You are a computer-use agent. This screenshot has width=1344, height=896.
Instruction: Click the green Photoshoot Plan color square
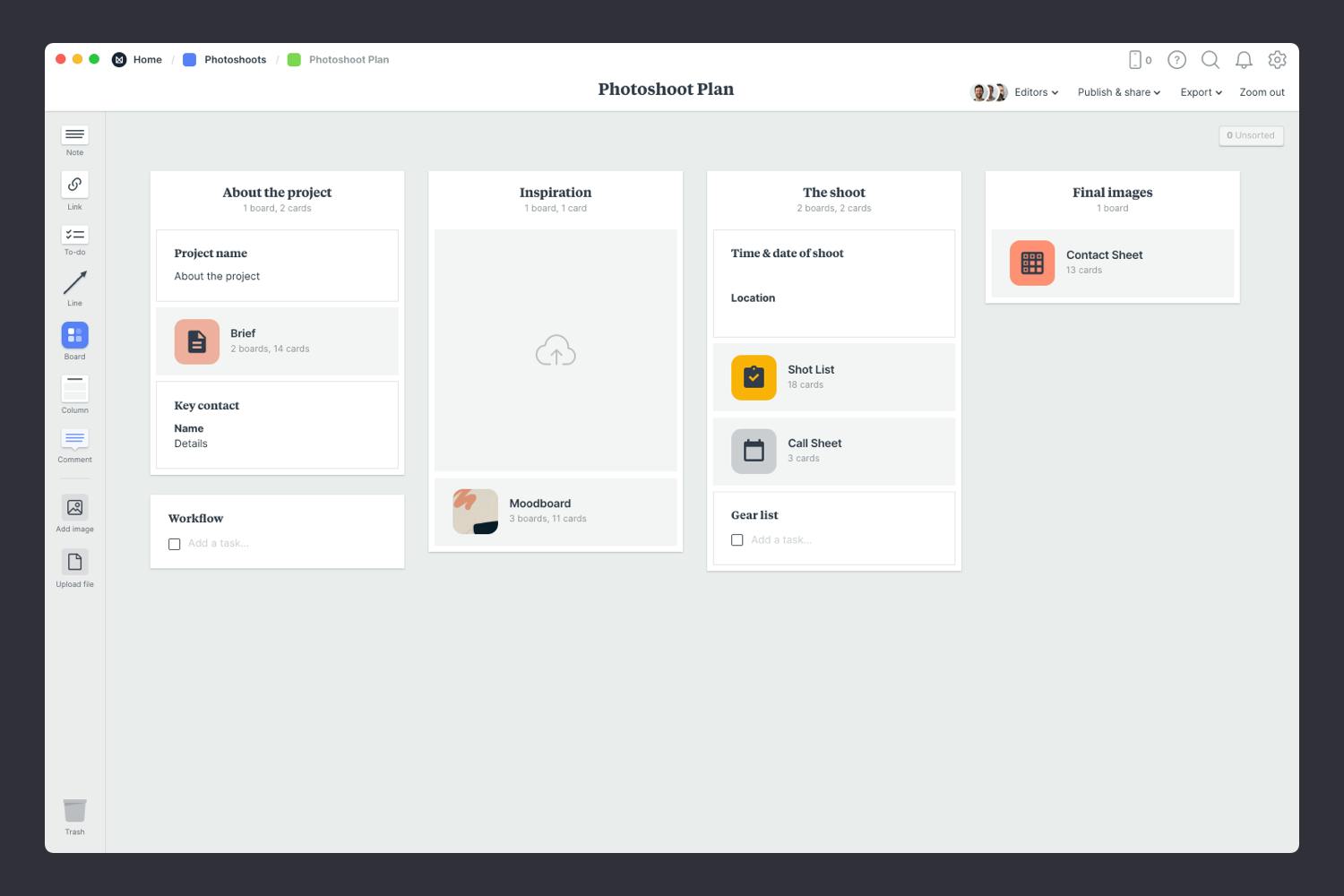pos(294,60)
